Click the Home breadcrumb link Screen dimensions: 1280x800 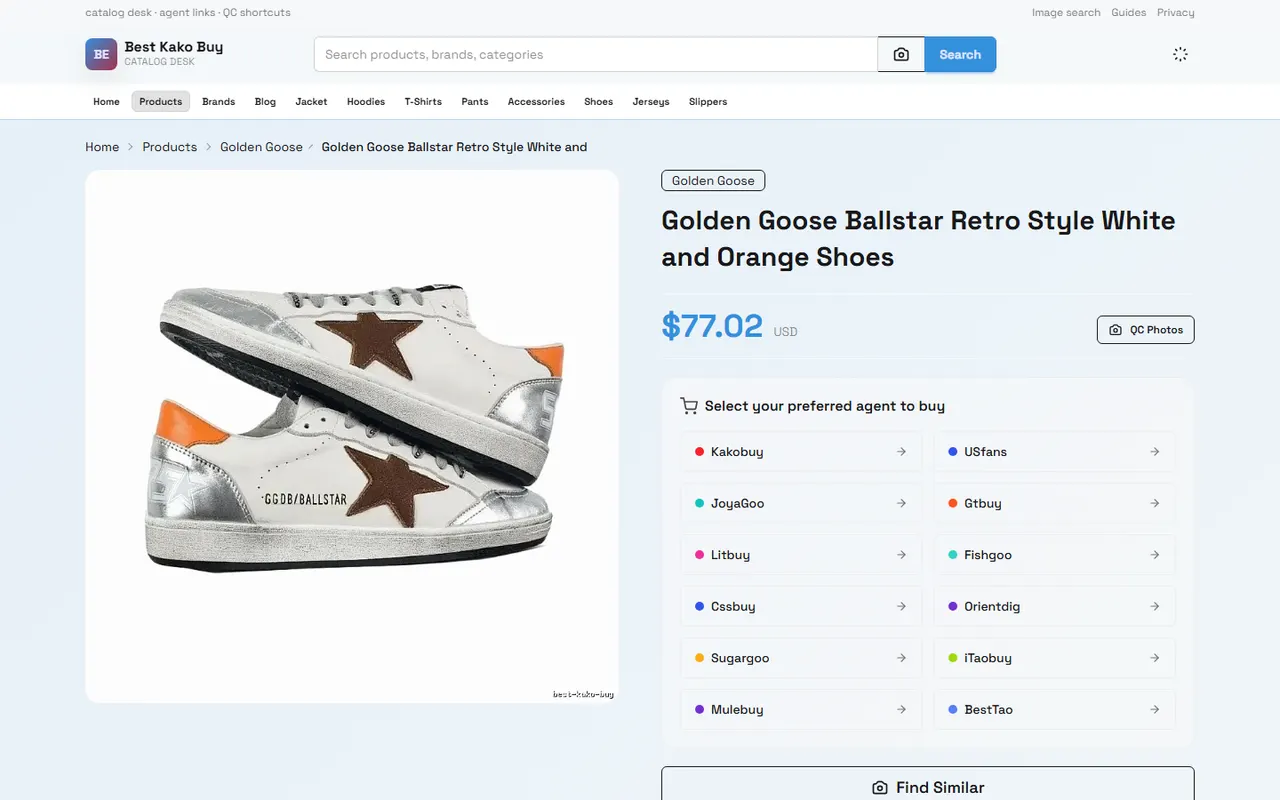pos(102,147)
